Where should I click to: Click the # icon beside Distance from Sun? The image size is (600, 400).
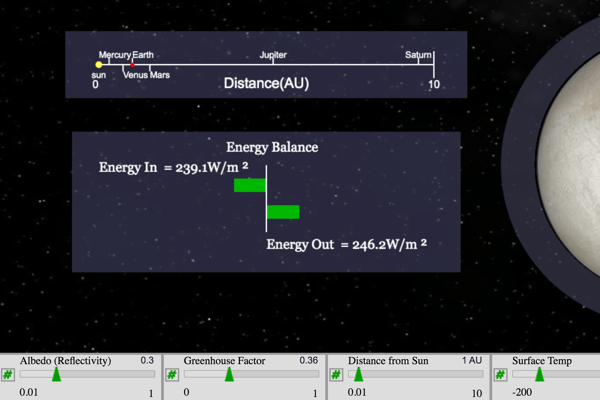click(336, 375)
